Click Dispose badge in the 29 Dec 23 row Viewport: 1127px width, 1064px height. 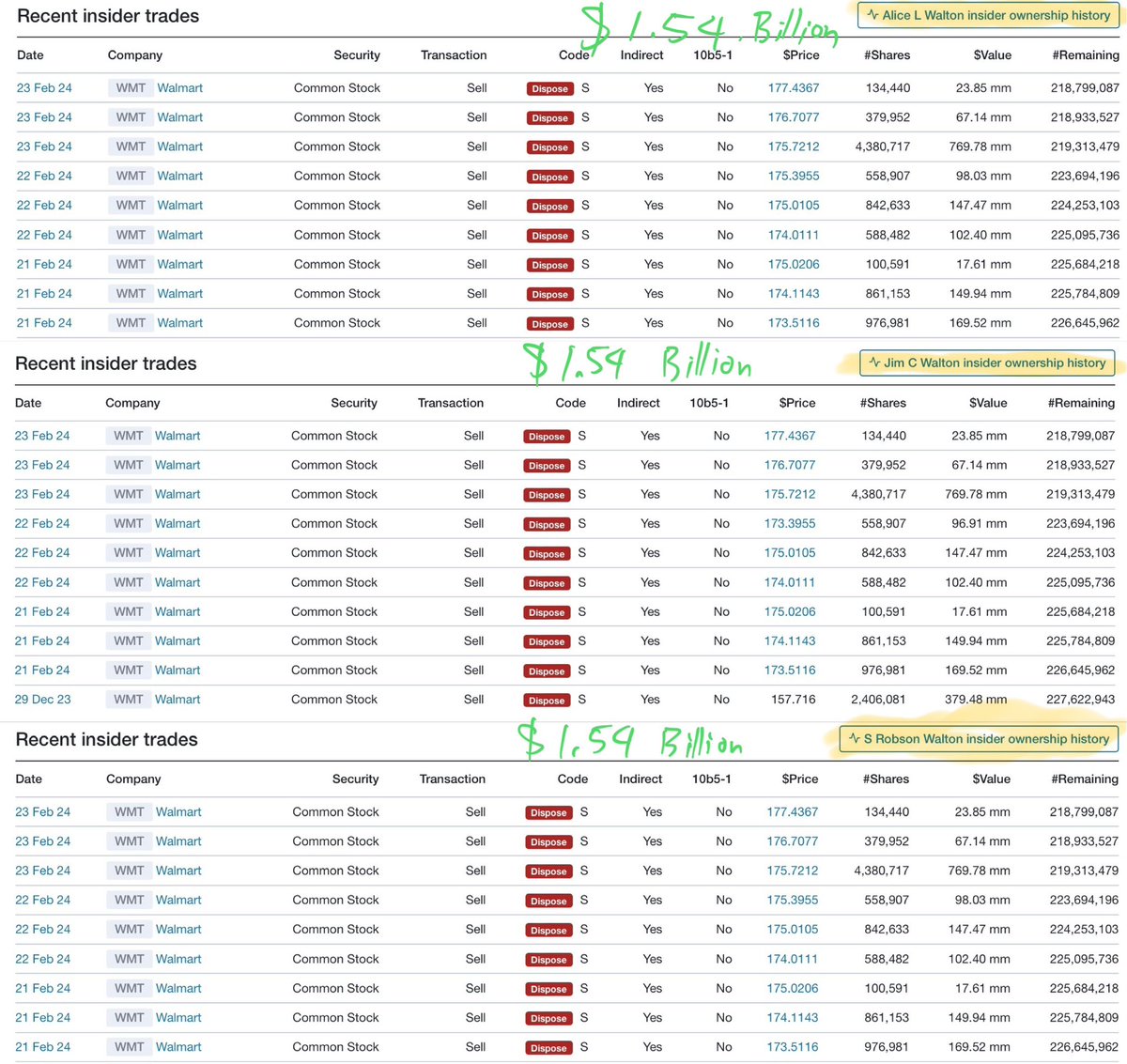tap(547, 701)
